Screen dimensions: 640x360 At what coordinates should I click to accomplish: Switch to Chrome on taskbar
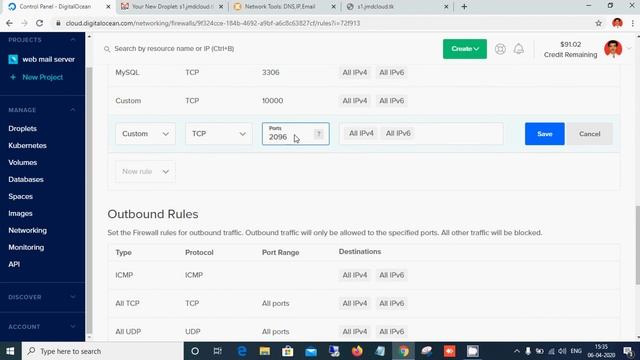click(404, 351)
